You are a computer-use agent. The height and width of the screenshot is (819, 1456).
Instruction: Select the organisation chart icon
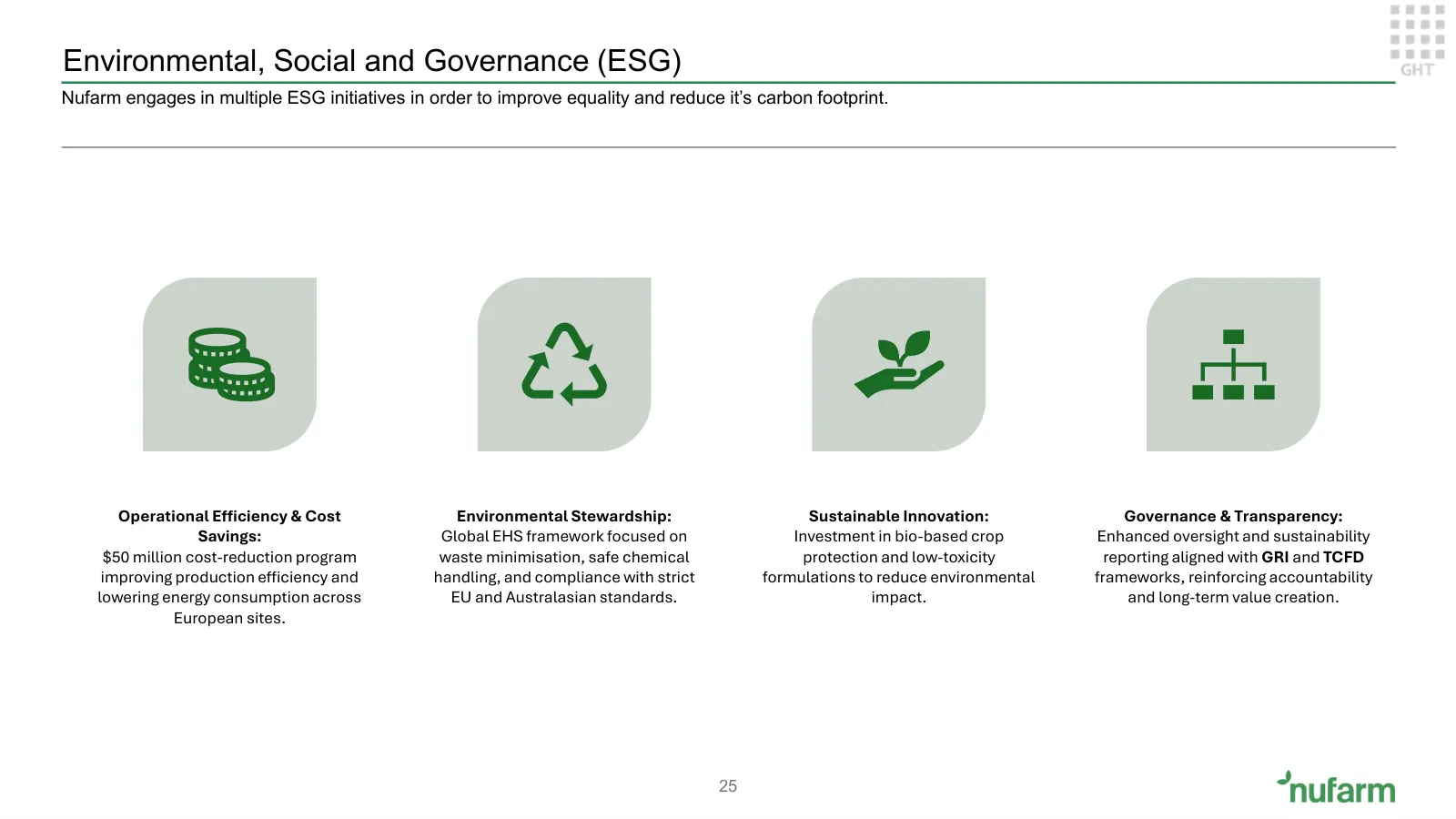(1233, 364)
